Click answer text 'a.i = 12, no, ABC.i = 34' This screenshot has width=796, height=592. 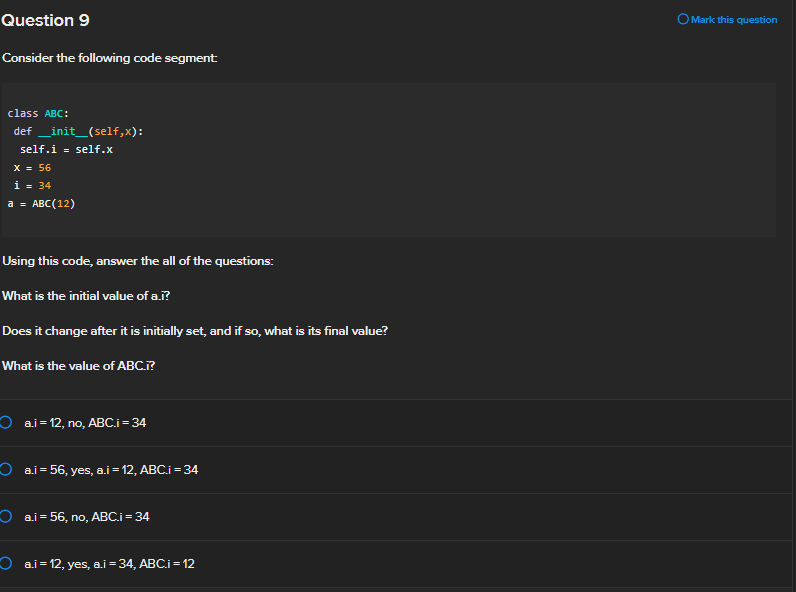[x=85, y=423]
